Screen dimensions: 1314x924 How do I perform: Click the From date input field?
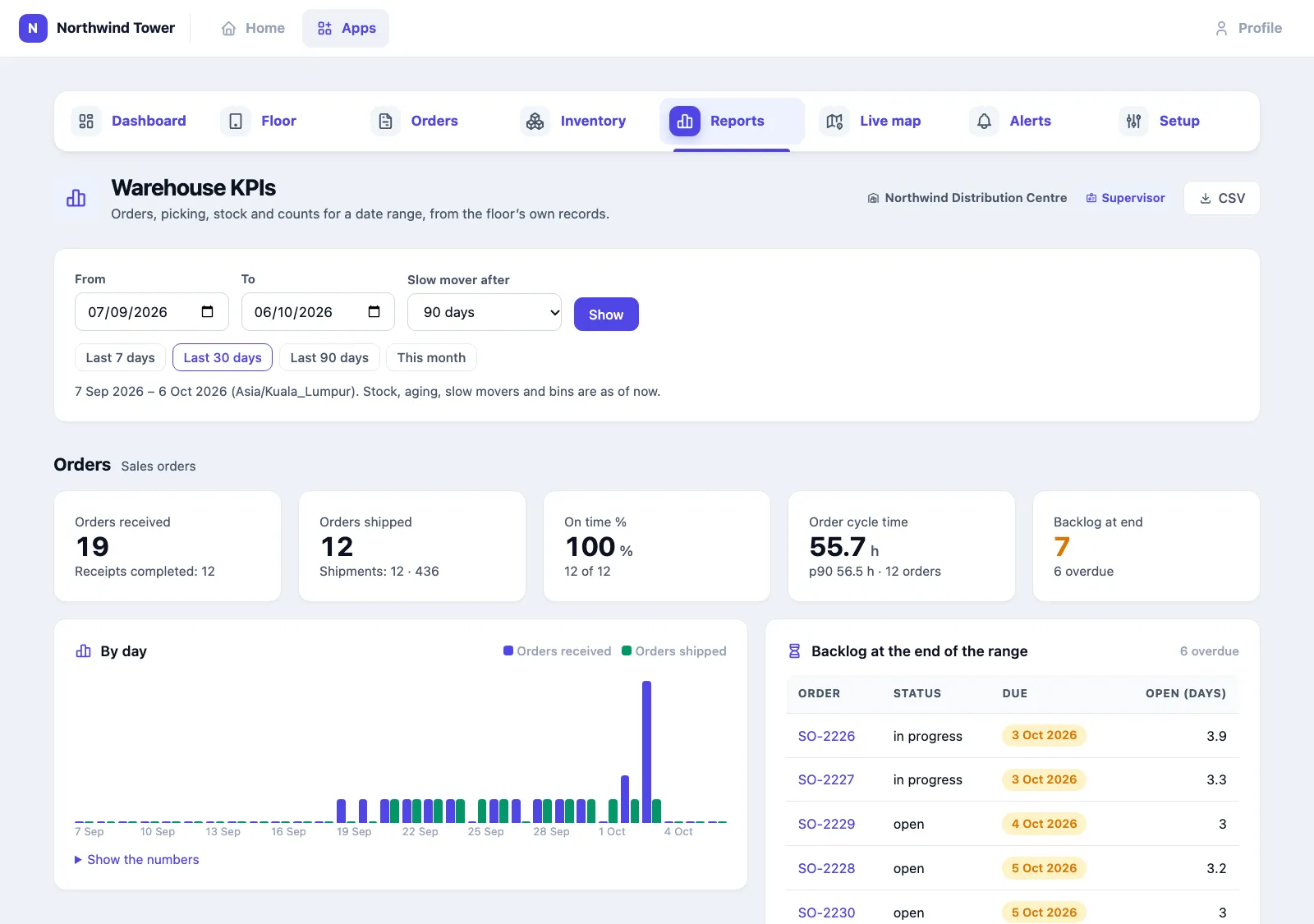tap(152, 312)
